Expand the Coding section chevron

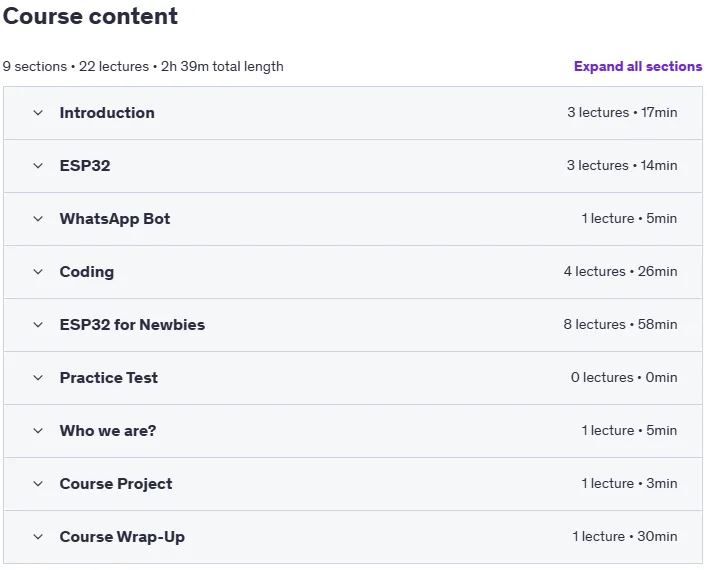38,272
